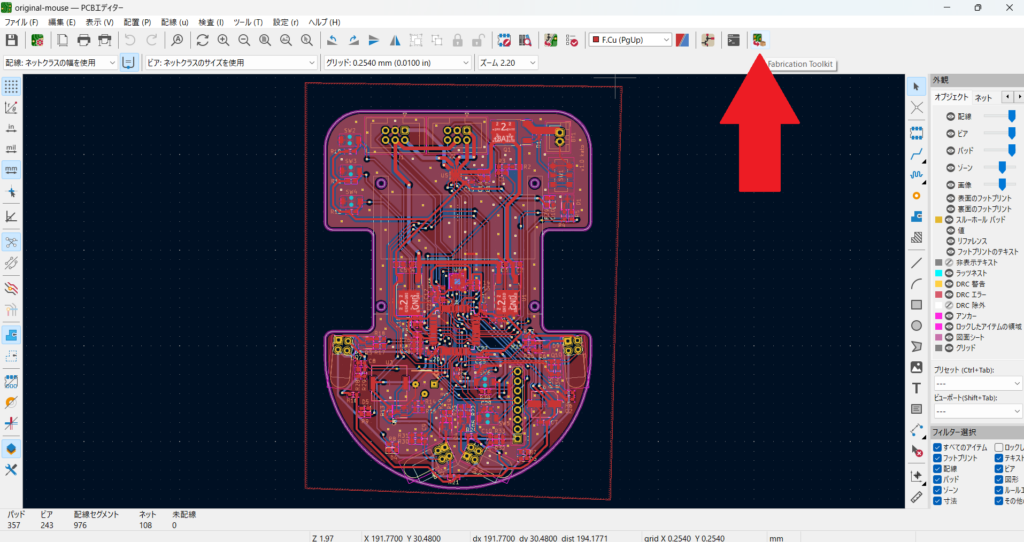
Task: Open the 表示 (V) menu
Action: 99,22
